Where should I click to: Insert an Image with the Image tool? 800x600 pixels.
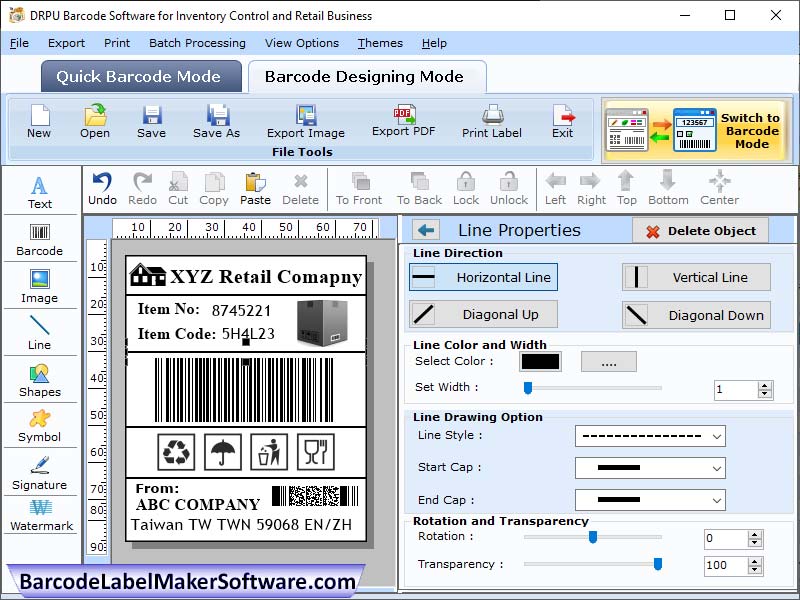click(x=40, y=287)
